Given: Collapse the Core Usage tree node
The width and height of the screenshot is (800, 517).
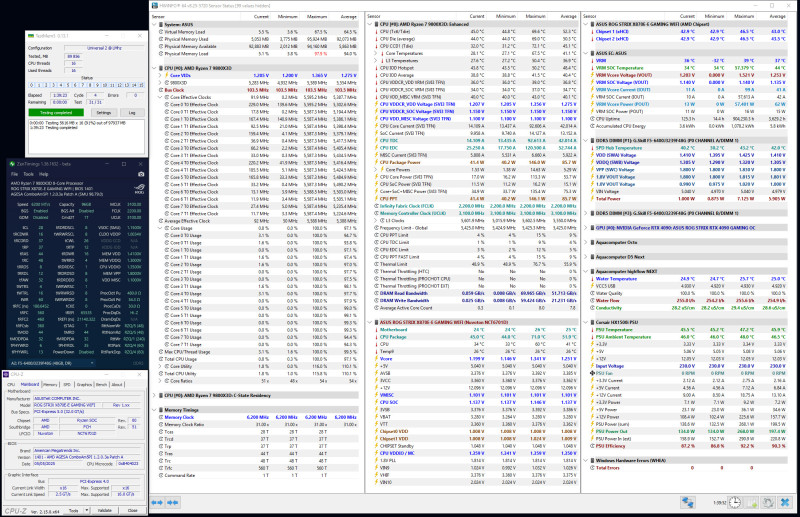Looking at the screenshot, I should (160, 228).
